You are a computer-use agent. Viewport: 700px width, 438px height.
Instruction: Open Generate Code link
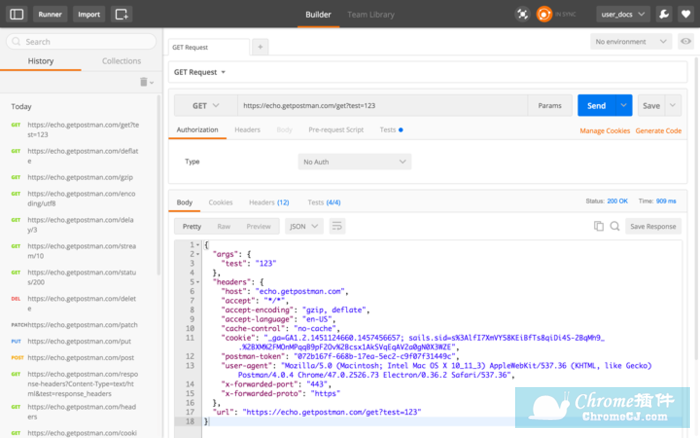click(658, 131)
